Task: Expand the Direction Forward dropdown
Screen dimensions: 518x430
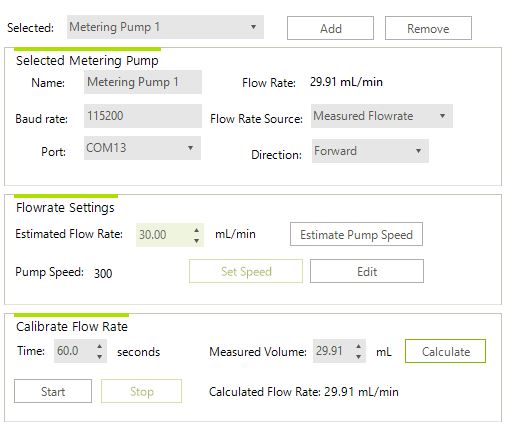Action: [x=370, y=151]
